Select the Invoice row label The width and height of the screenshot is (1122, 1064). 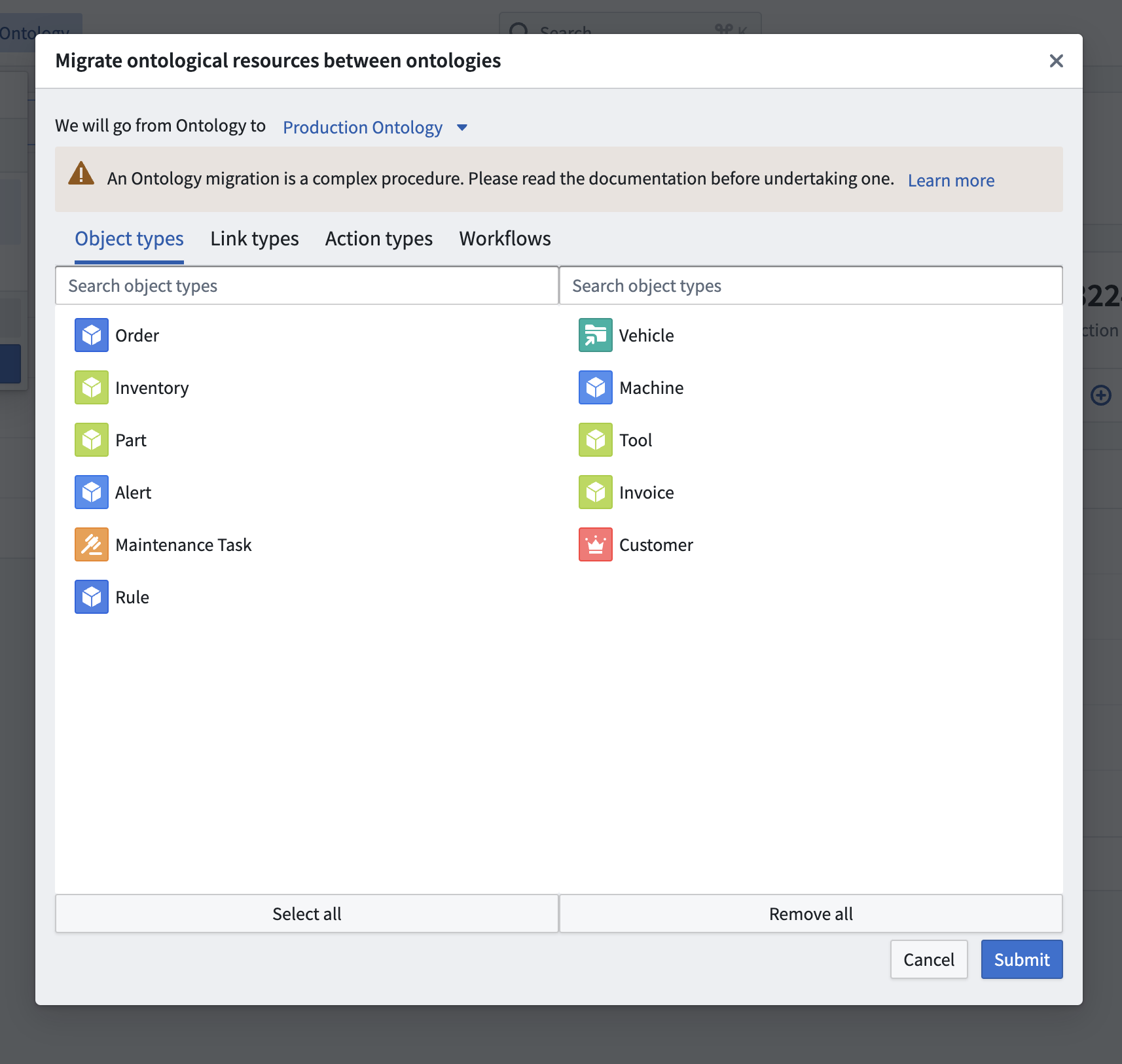coord(647,493)
